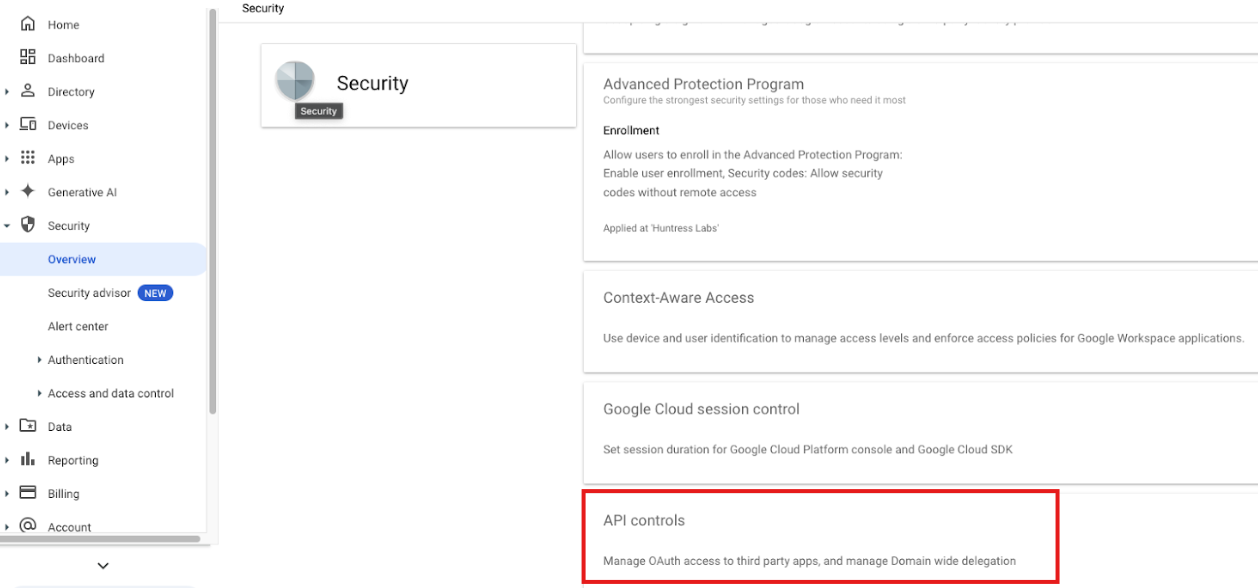Click the Devices laptop icon
Screen dimensions: 1258x588
tap(28, 125)
